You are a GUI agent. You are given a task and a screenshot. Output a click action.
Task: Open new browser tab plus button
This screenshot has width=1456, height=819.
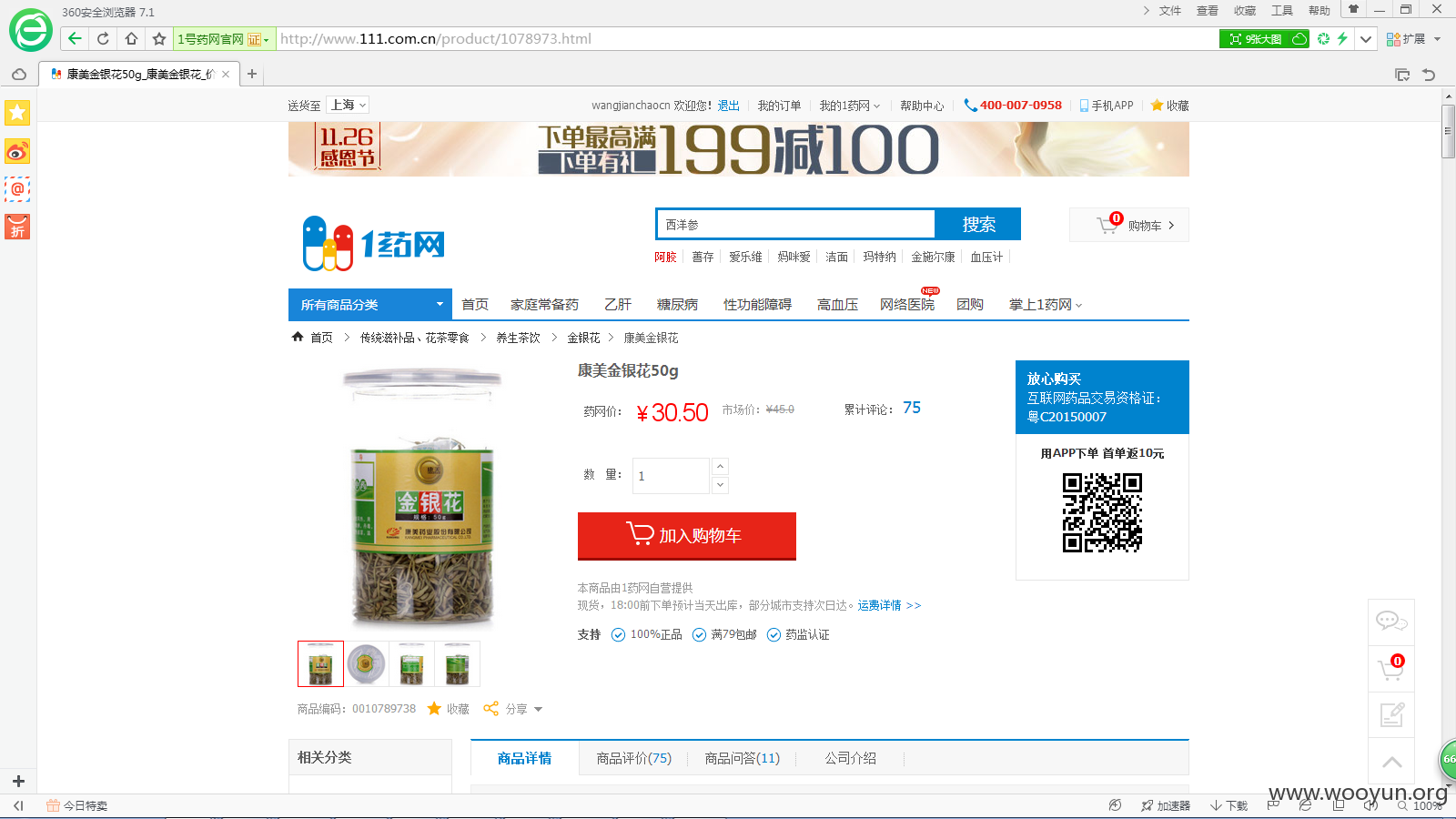coord(252,74)
